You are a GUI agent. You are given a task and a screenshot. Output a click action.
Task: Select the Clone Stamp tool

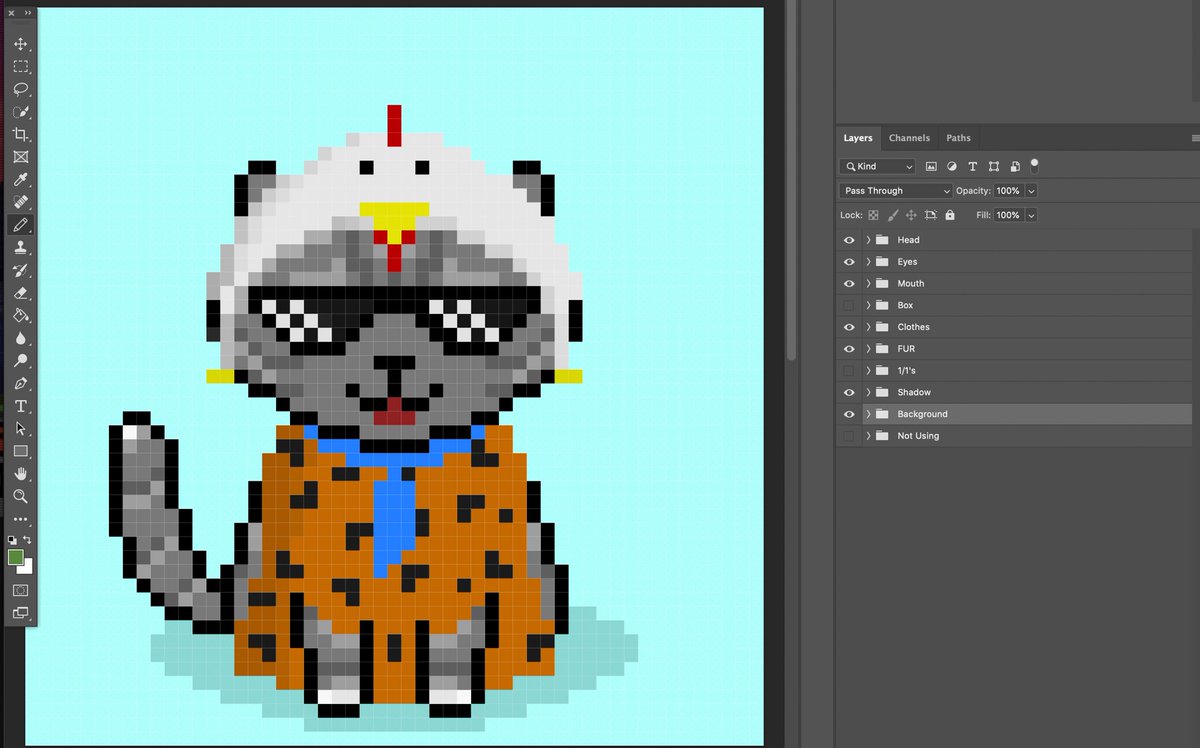20,248
